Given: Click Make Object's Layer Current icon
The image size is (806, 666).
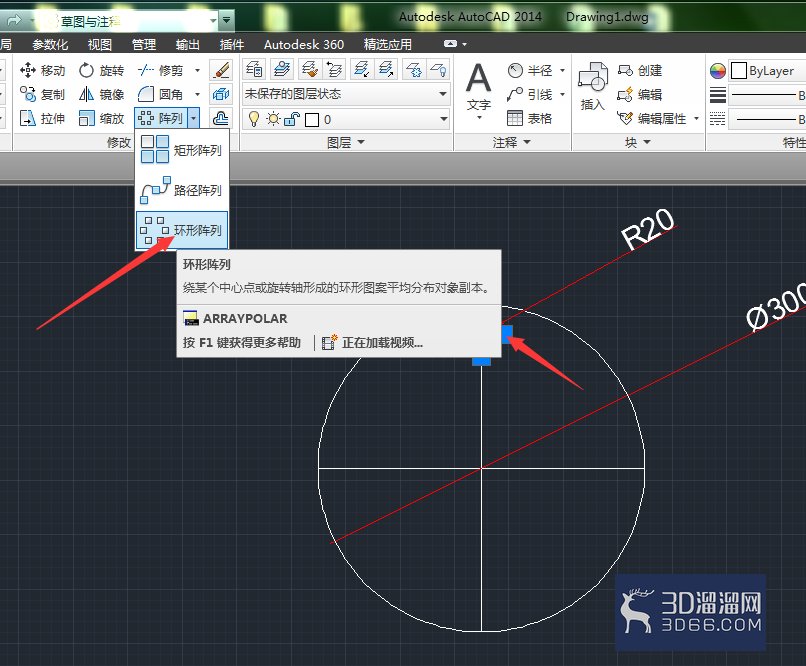Looking at the screenshot, I should tap(282, 69).
